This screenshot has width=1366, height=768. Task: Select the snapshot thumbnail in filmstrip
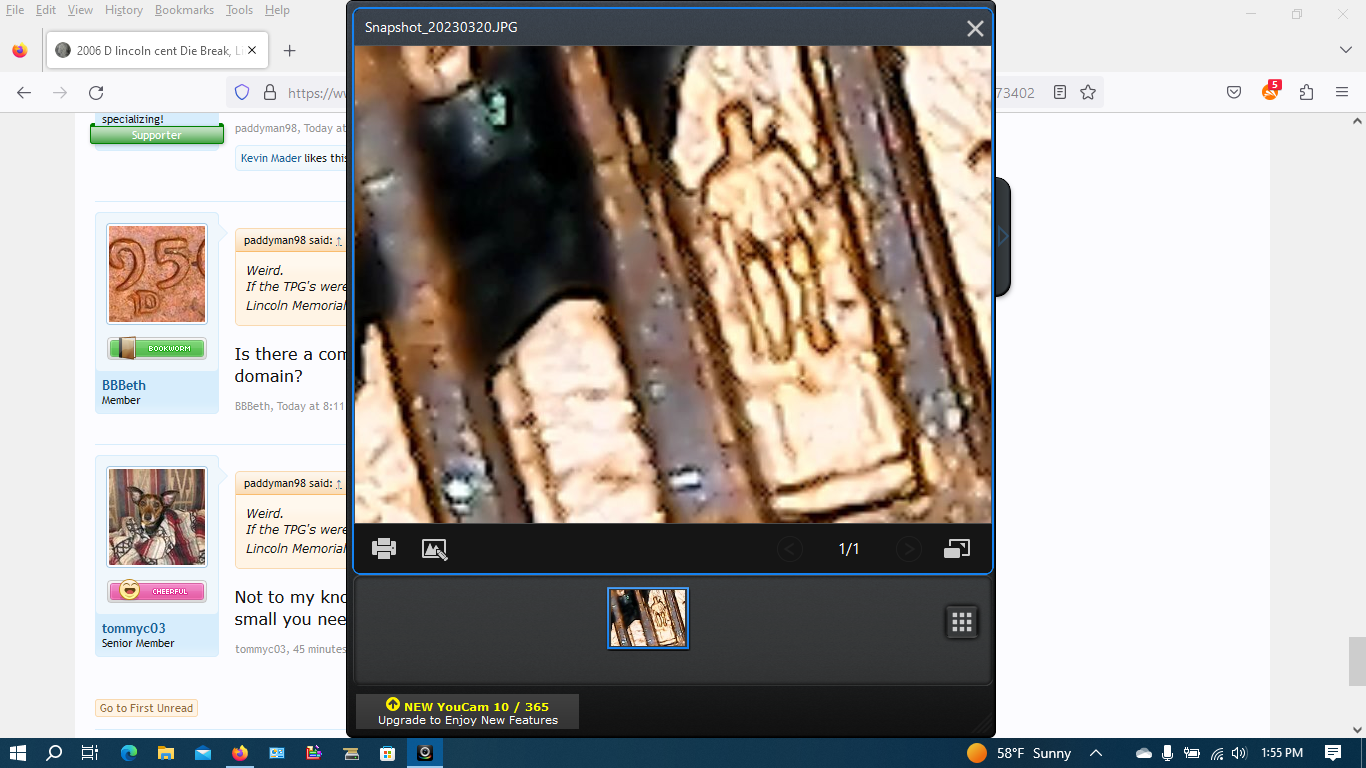pyautogui.click(x=648, y=618)
